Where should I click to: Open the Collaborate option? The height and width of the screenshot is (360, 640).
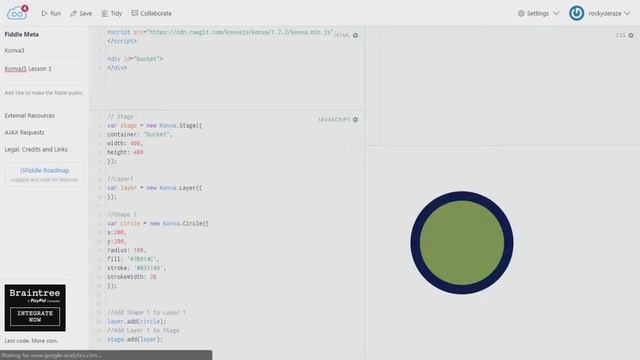(x=151, y=13)
